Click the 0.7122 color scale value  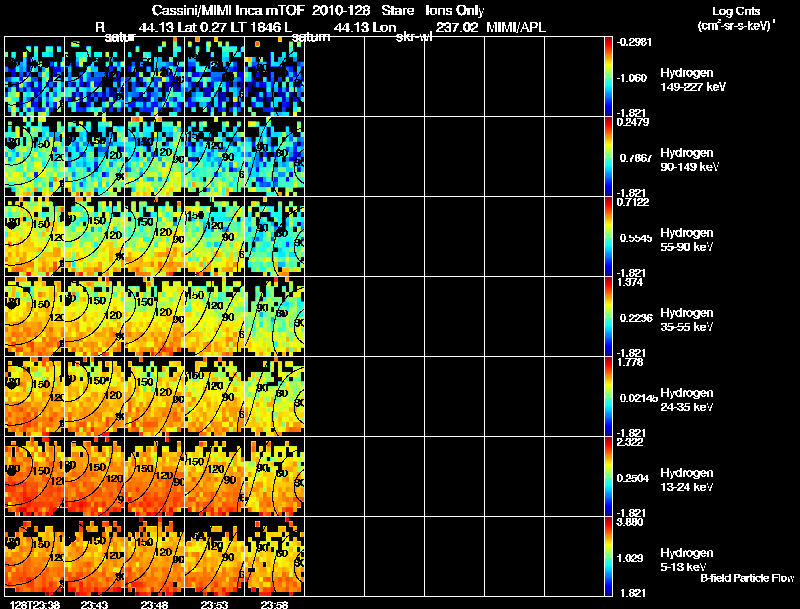click(633, 202)
